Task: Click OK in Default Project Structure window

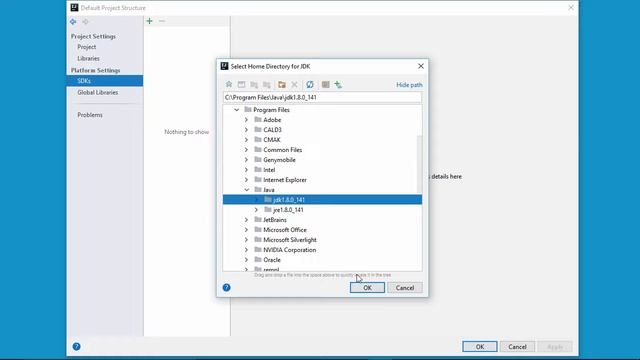Action: pyautogui.click(x=480, y=347)
